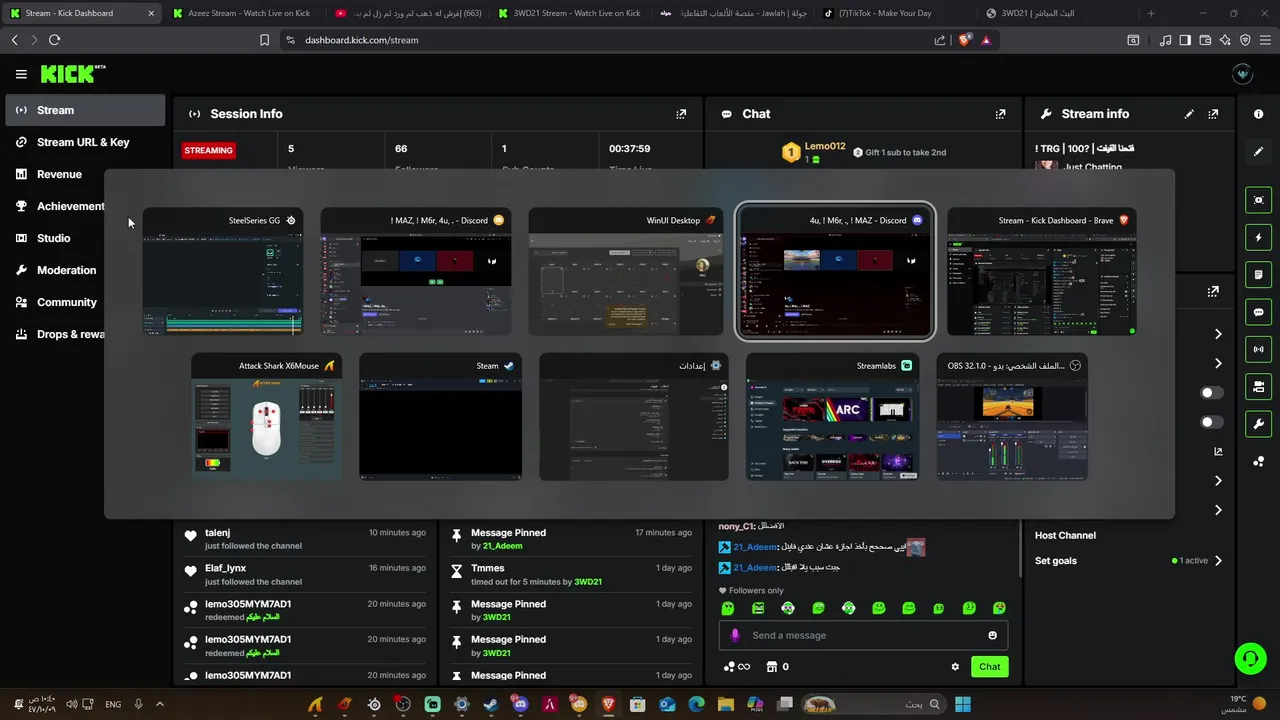Open Discord from the taskbar

click(x=519, y=704)
